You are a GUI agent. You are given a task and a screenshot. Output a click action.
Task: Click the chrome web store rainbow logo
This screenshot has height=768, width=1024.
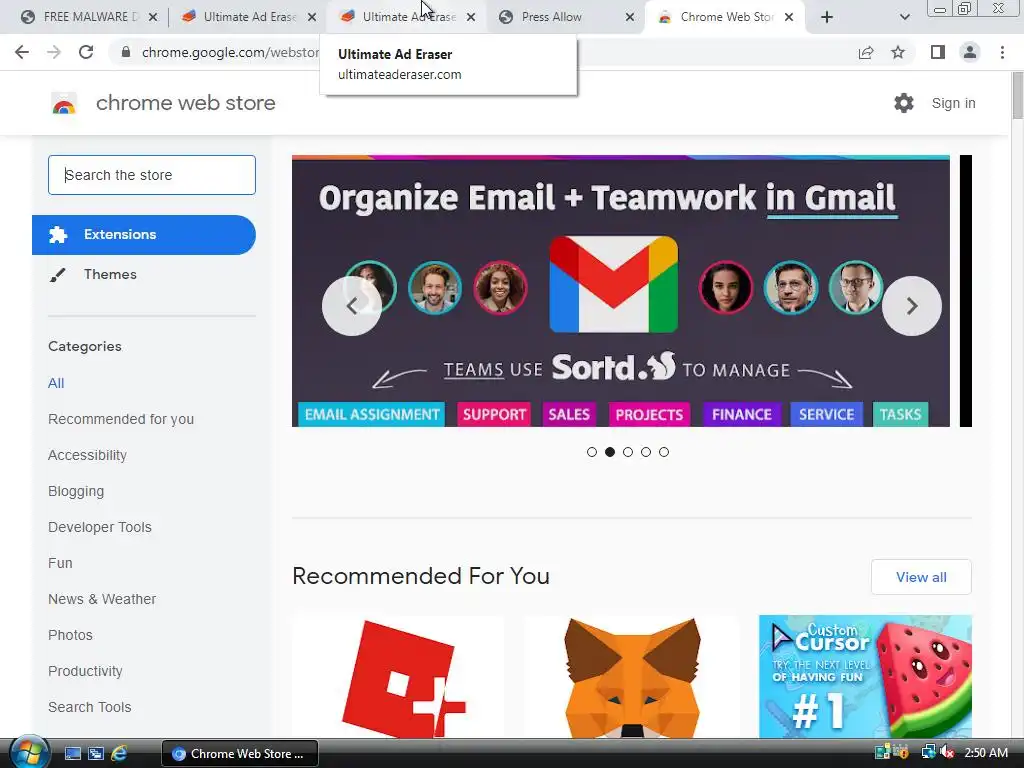64,103
